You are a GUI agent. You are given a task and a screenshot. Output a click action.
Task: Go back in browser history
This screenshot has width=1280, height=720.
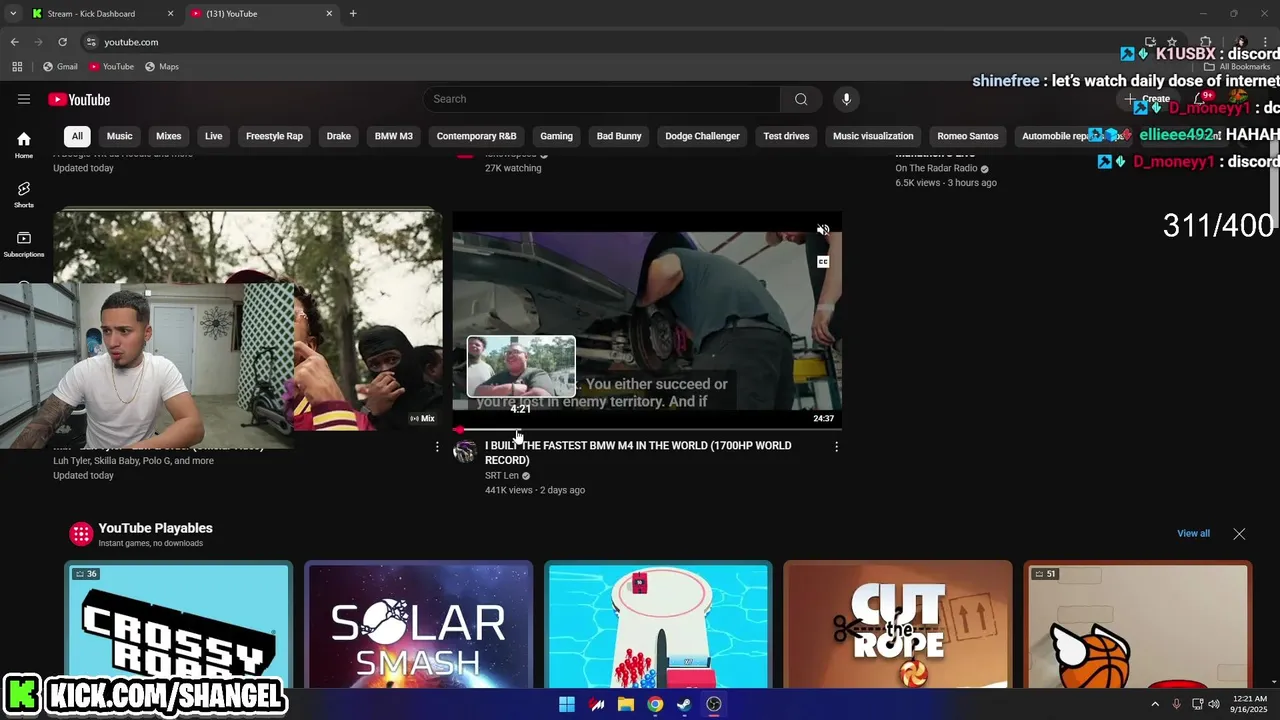(x=14, y=42)
